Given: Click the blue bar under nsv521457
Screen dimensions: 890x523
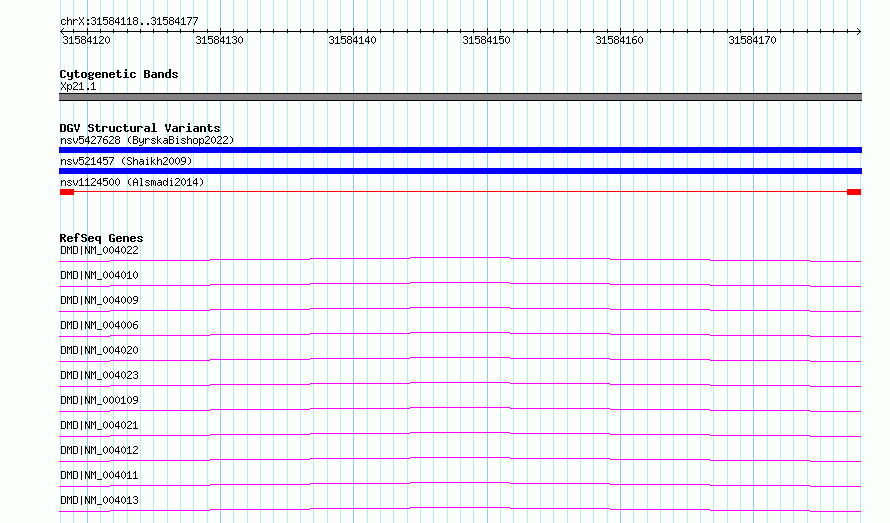Looking at the screenshot, I should 460,171.
